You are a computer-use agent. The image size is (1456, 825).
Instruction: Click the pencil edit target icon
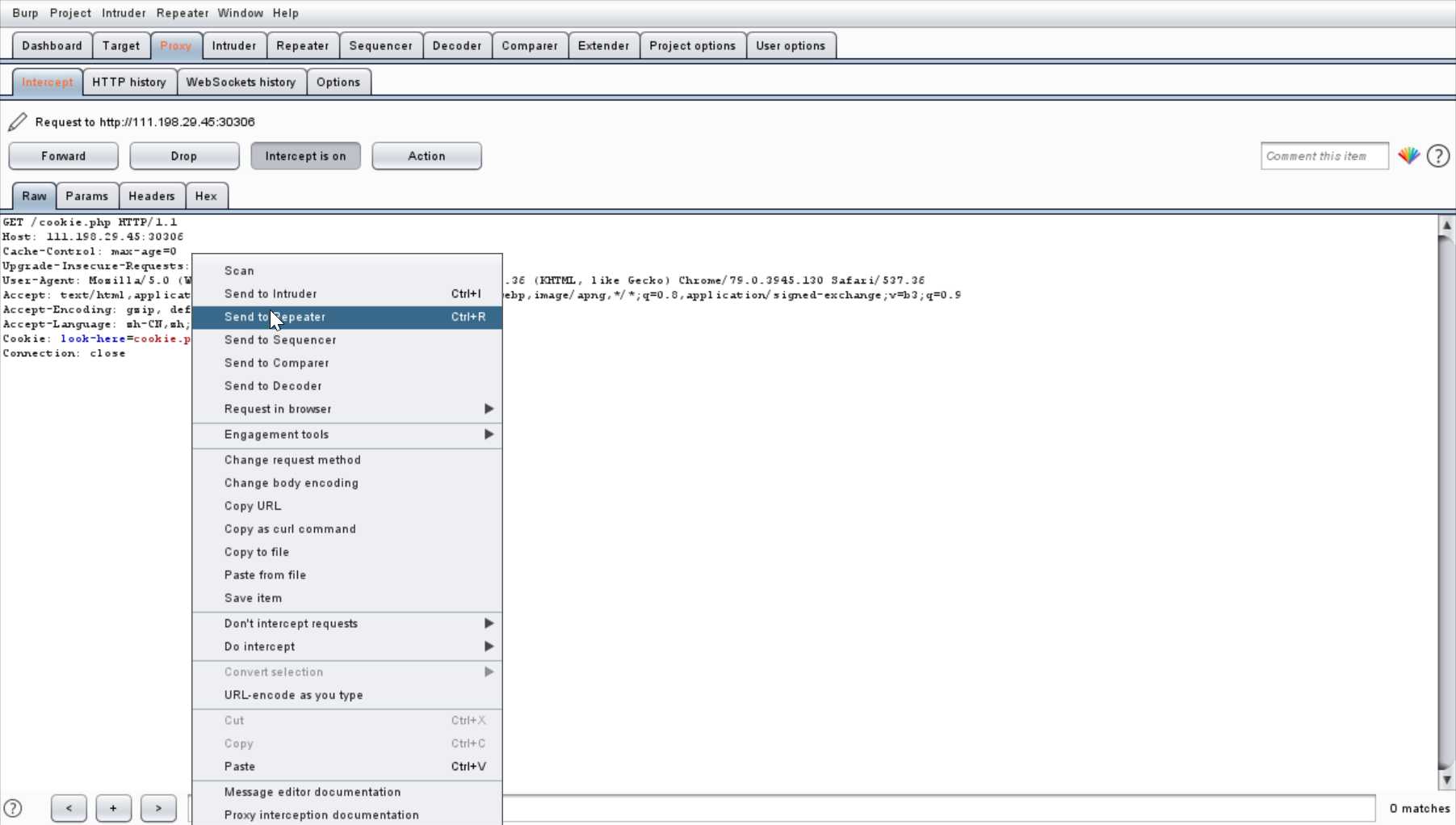(x=17, y=122)
